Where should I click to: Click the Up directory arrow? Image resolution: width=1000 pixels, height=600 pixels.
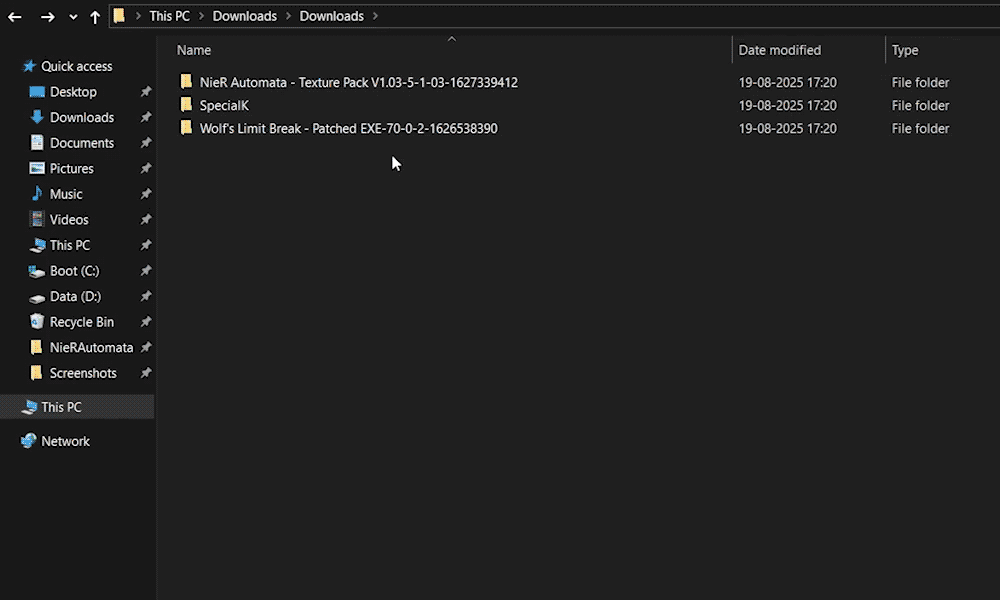[x=95, y=17]
